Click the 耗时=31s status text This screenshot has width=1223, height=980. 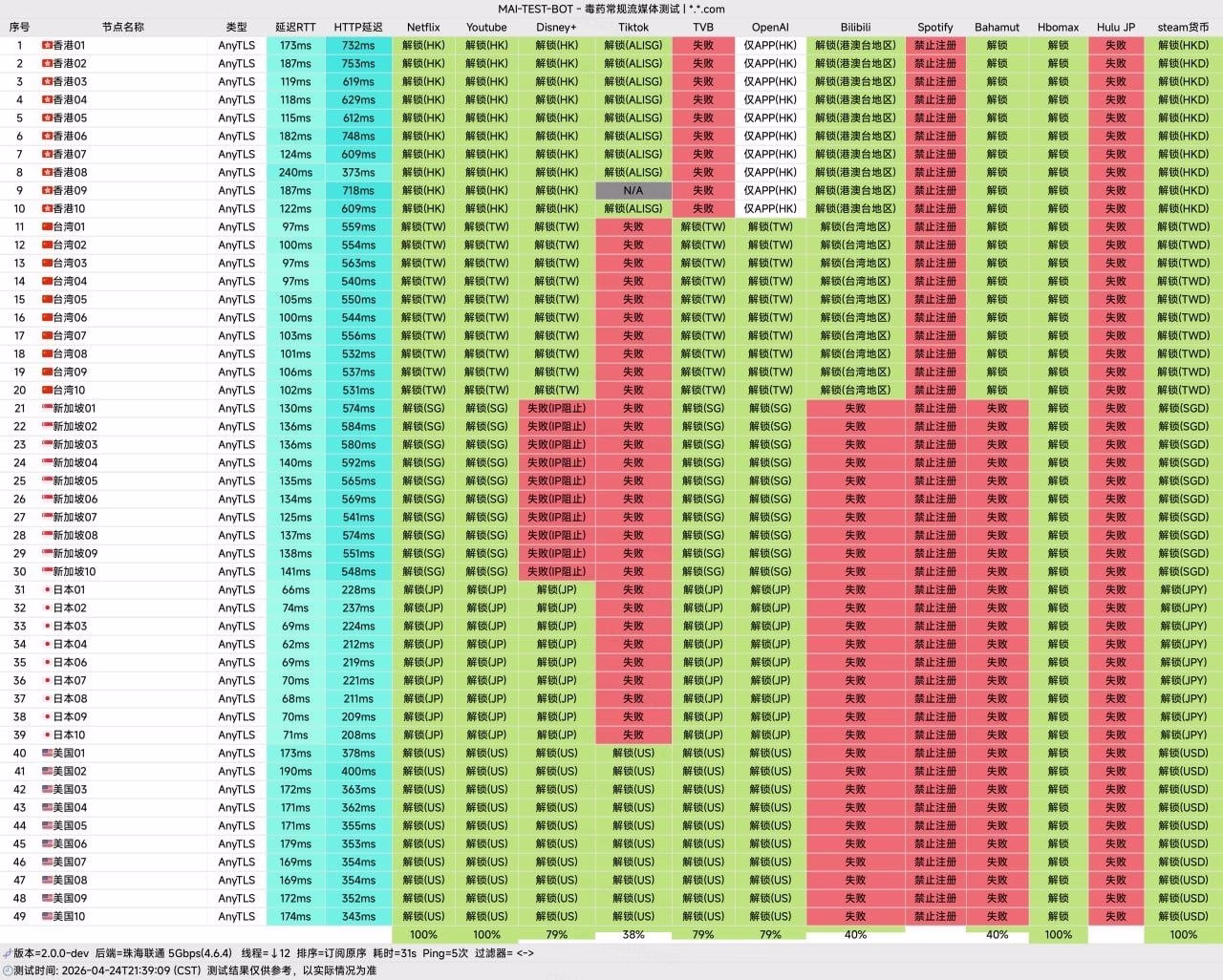(x=396, y=952)
